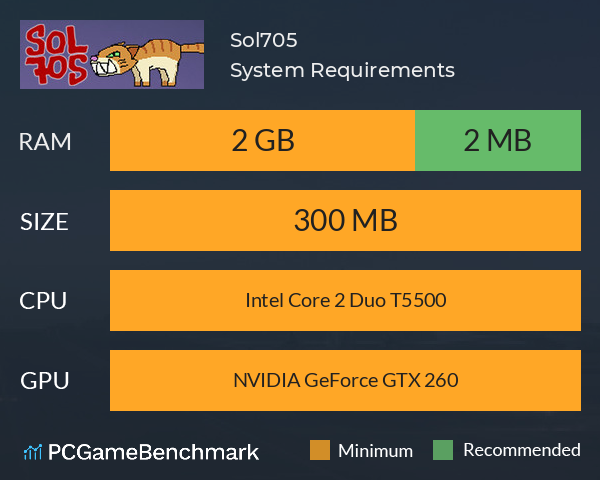Click the Sol705 game thumbnail image

click(112, 54)
